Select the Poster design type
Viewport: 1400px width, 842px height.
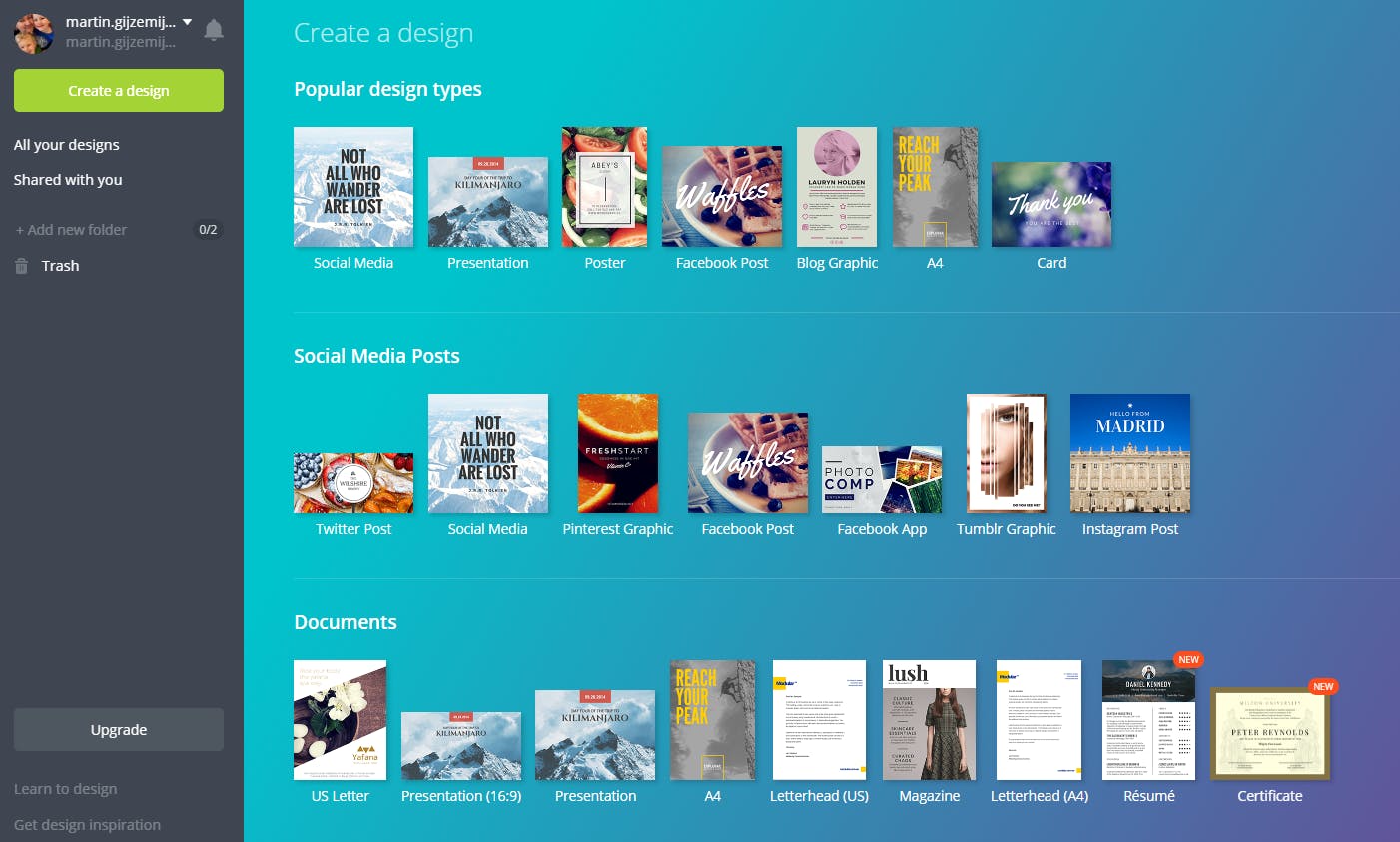tap(604, 187)
